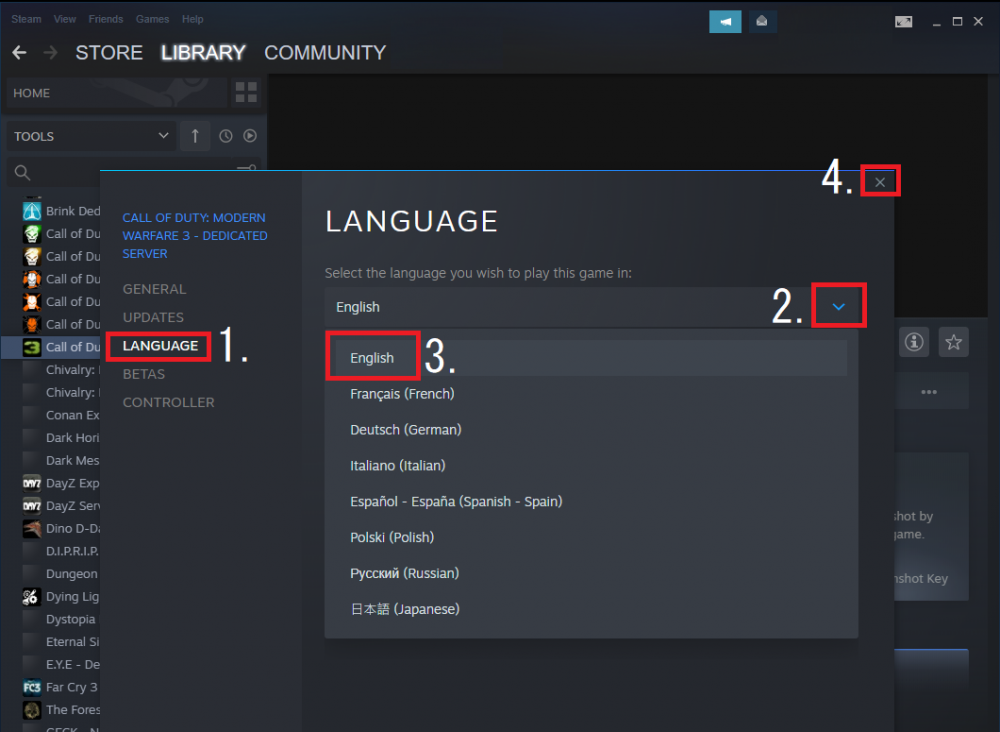This screenshot has width=1000, height=732.
Task: Open the game info icon
Action: [x=913, y=342]
